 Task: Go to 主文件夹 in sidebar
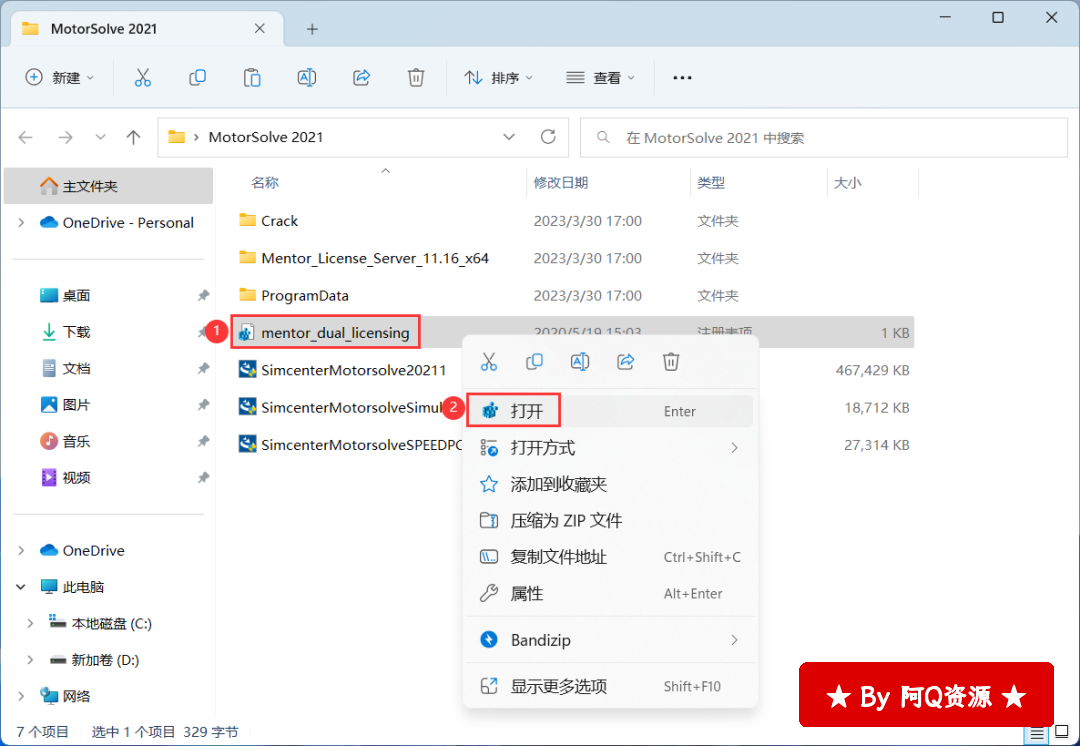108,186
